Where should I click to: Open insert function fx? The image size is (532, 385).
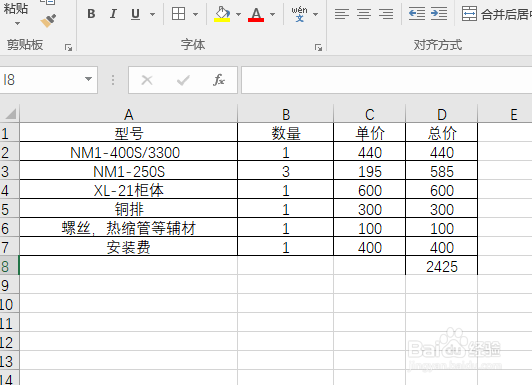[219, 80]
